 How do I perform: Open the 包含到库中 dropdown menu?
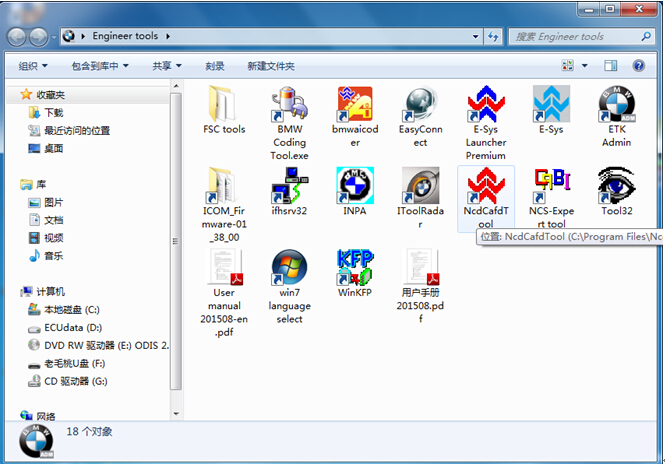[100, 66]
